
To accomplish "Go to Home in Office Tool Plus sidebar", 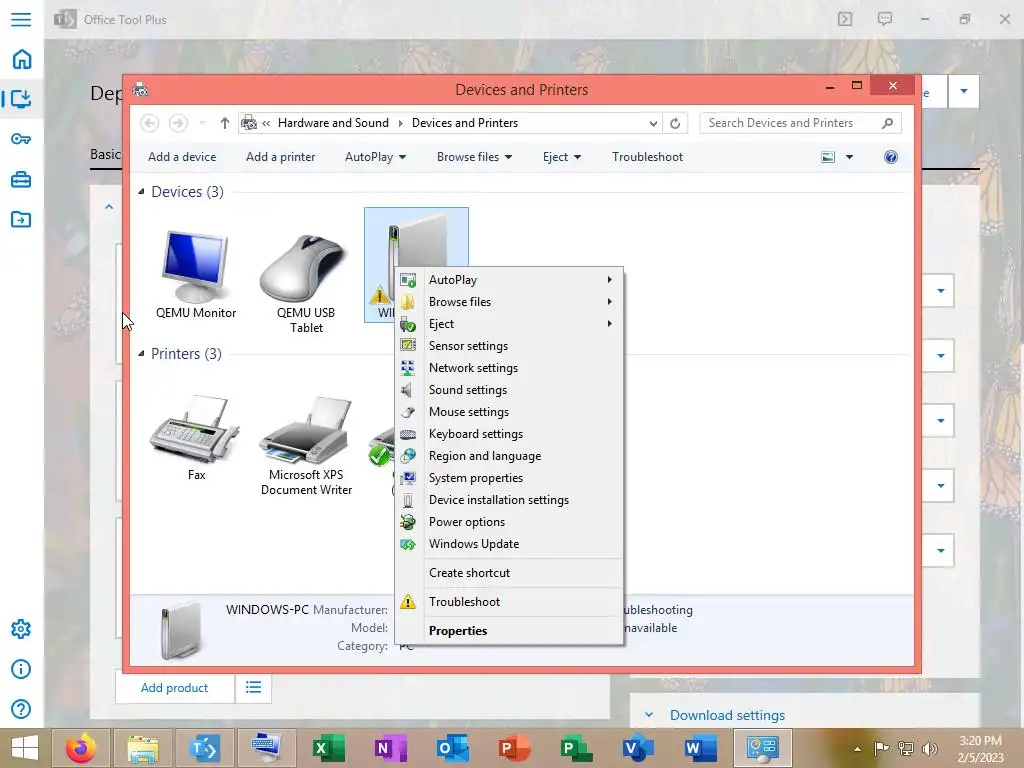I will coord(22,59).
